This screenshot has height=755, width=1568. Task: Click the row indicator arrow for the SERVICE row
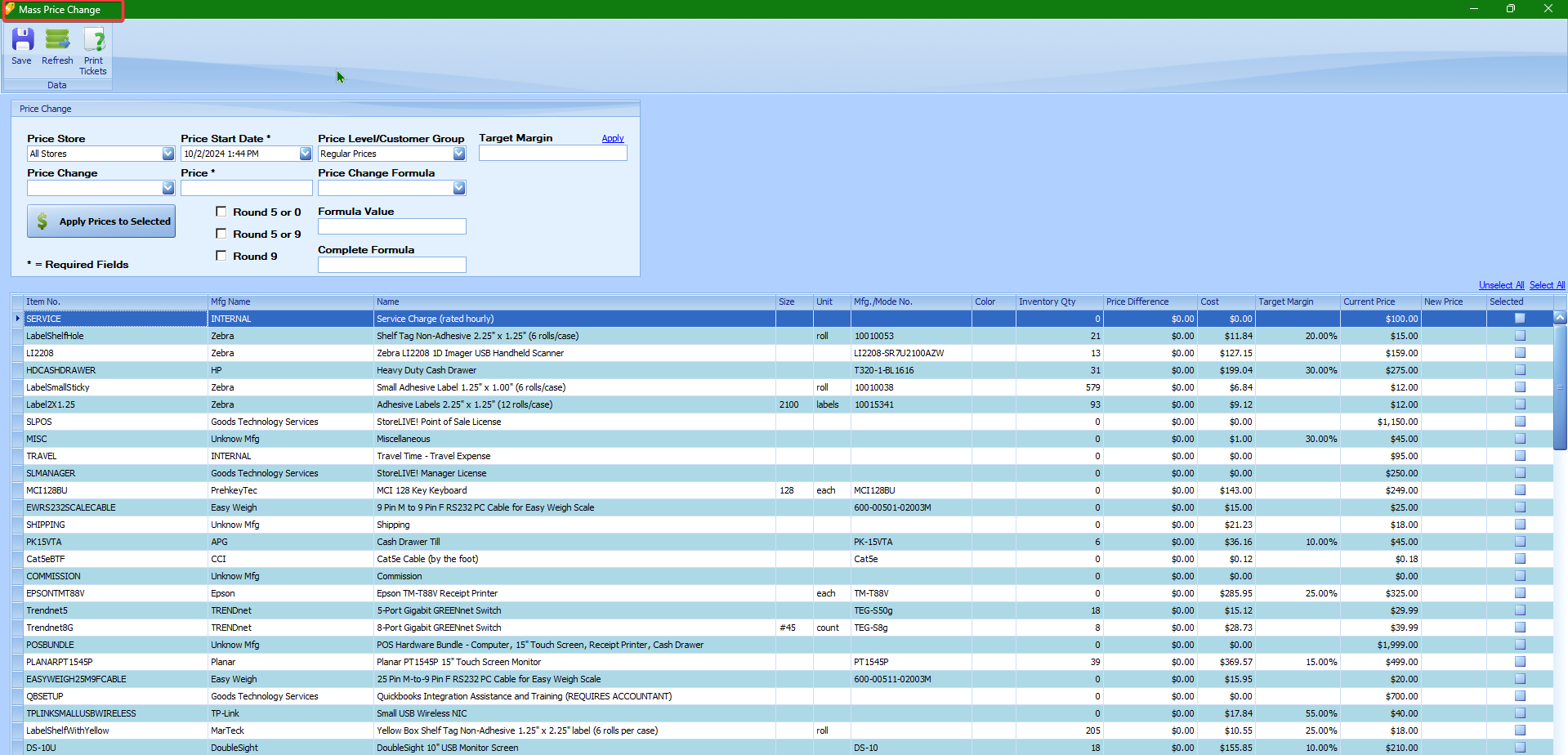pos(17,319)
